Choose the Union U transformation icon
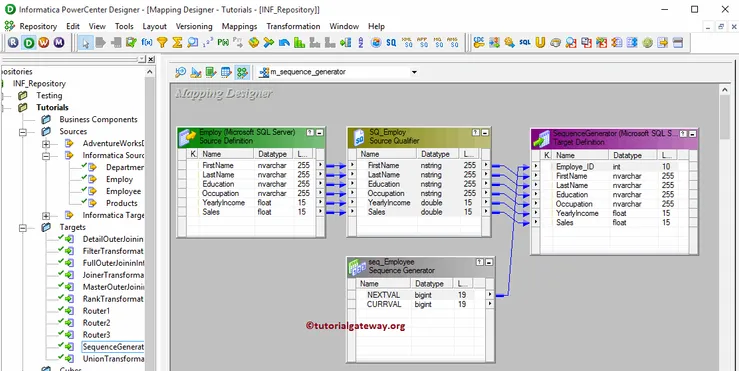 (x=540, y=43)
